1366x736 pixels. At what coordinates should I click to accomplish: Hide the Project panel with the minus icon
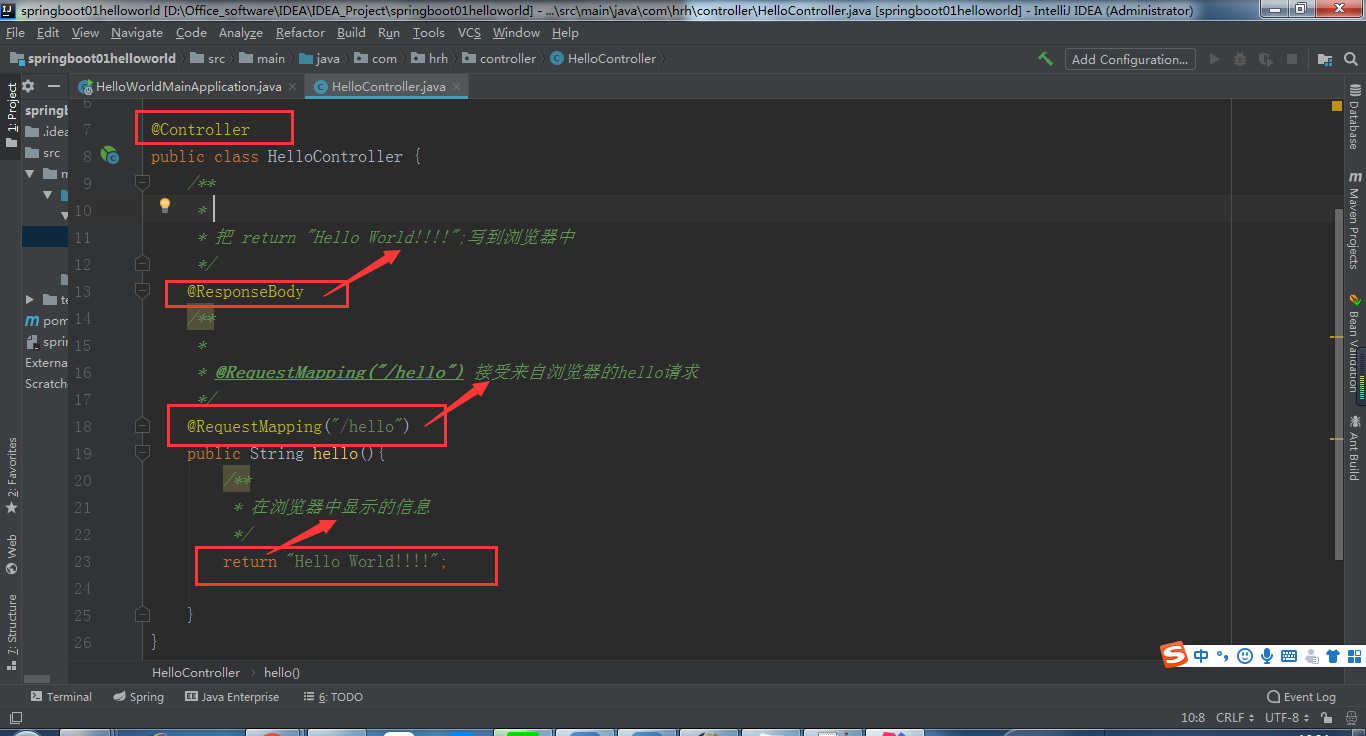tap(54, 86)
